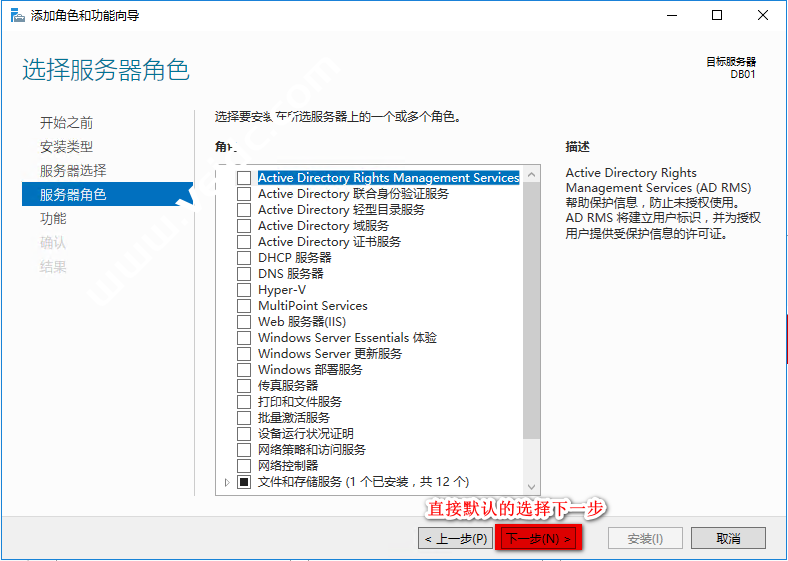Enable 设备运行状况证明 checkbox

(x=244, y=434)
